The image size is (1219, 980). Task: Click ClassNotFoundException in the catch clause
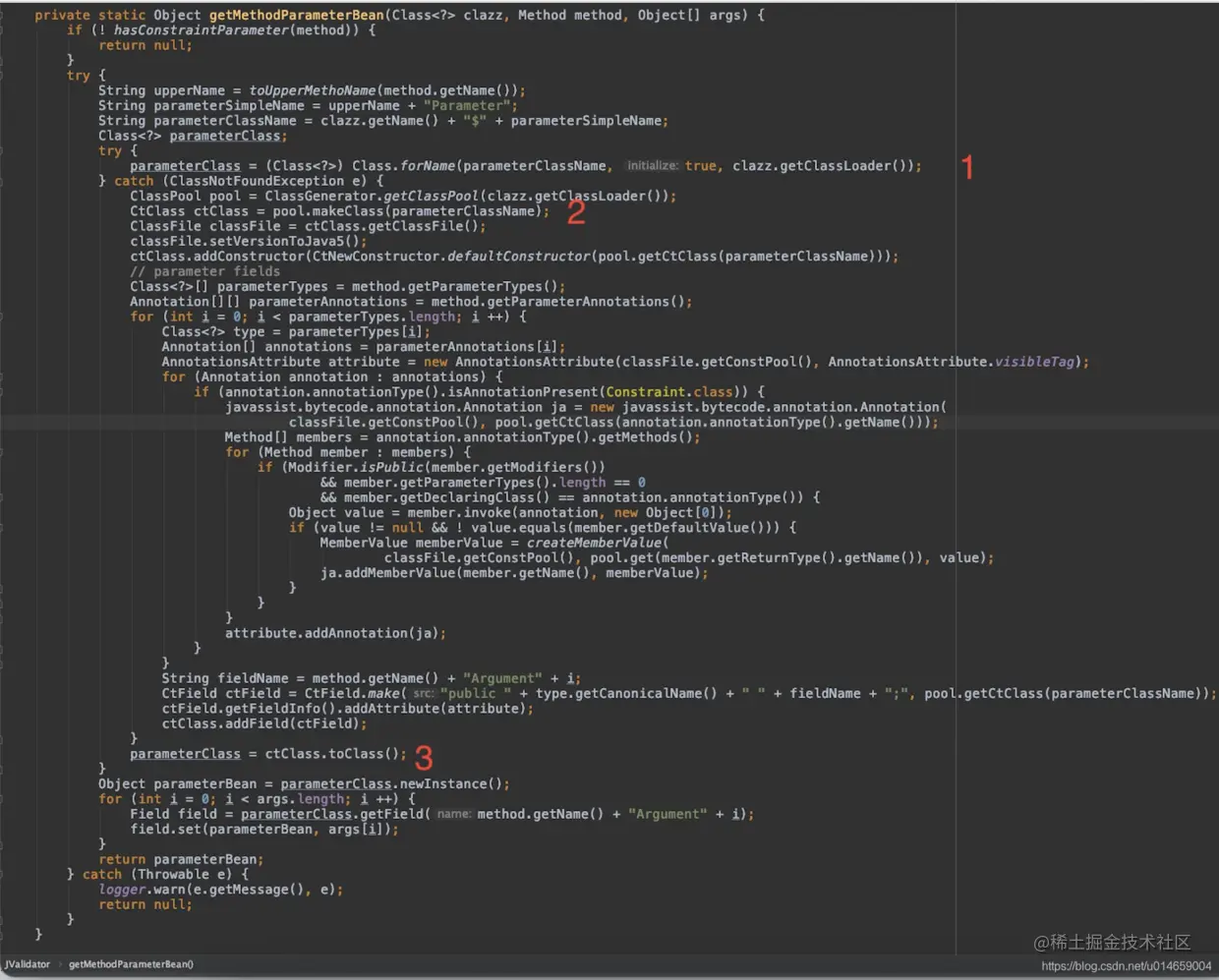click(x=258, y=181)
